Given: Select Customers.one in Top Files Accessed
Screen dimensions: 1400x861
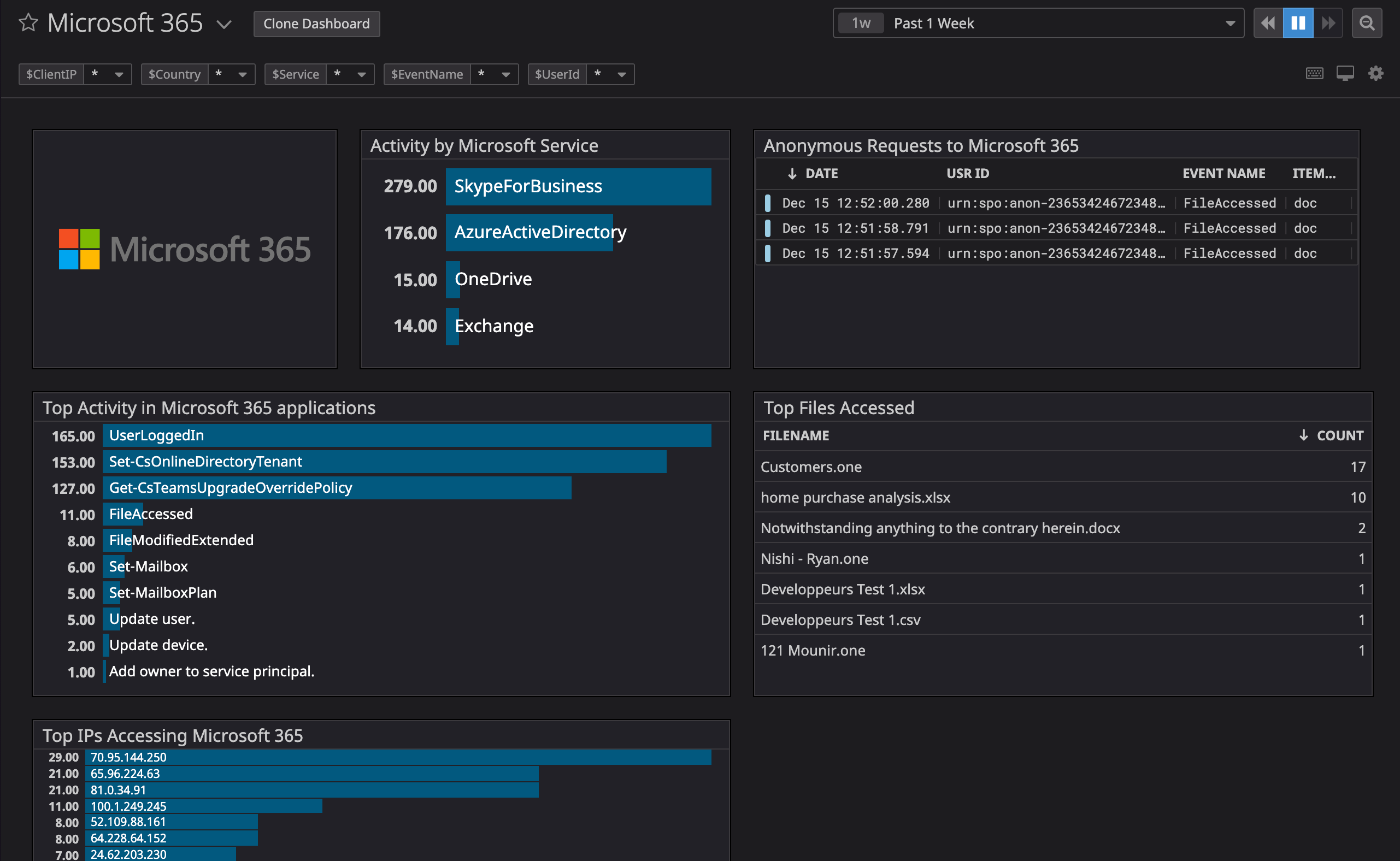Looking at the screenshot, I should pos(811,467).
